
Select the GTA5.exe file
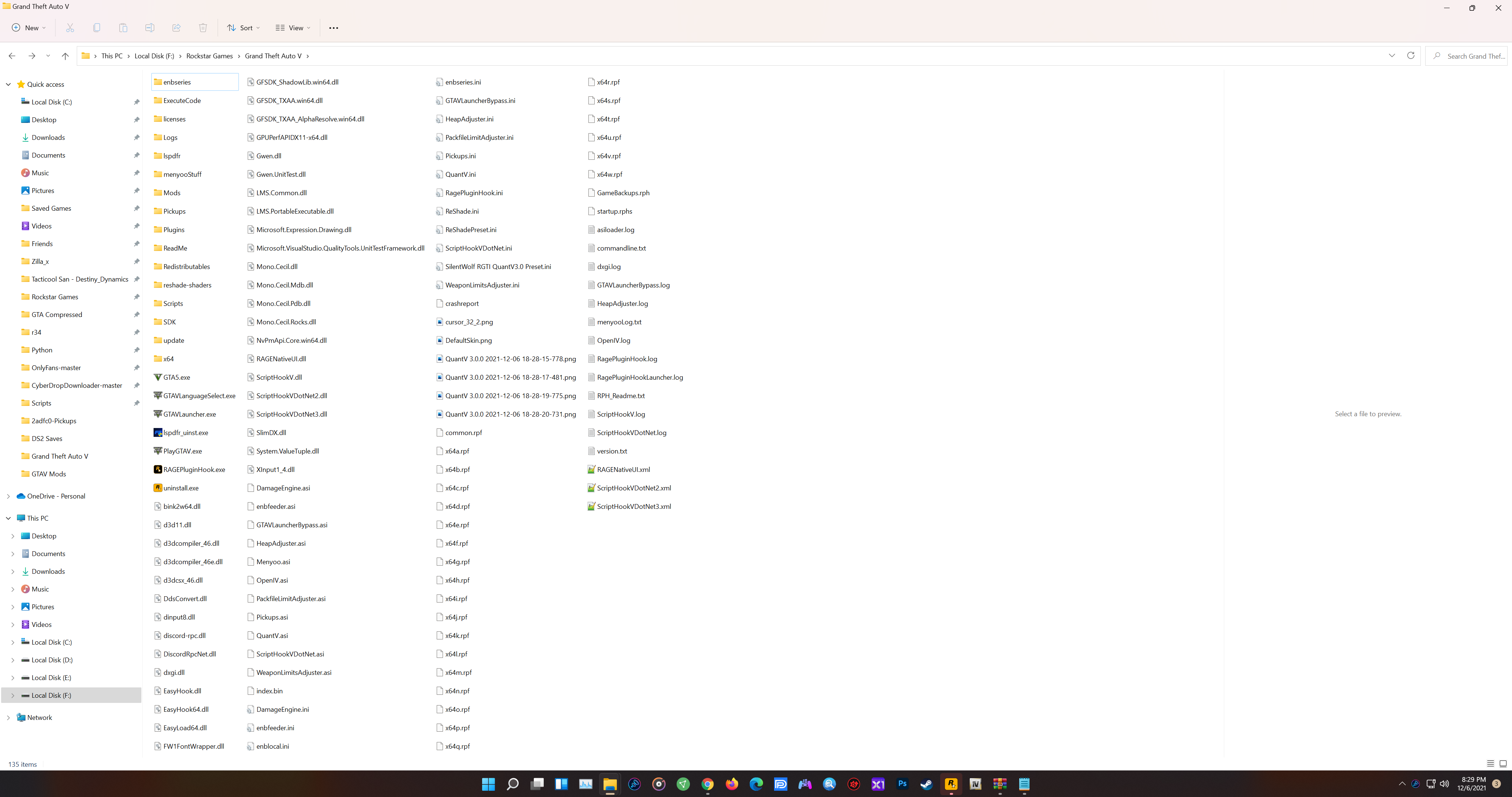(176, 377)
